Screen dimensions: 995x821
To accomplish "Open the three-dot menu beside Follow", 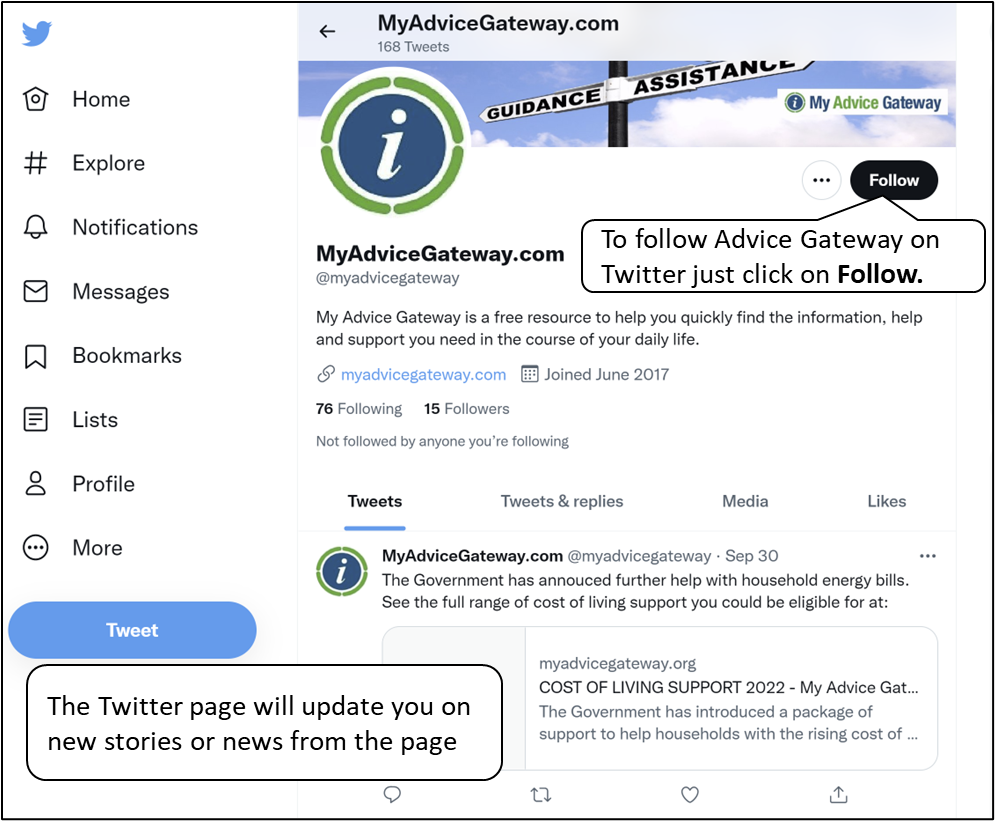I will point(821,180).
